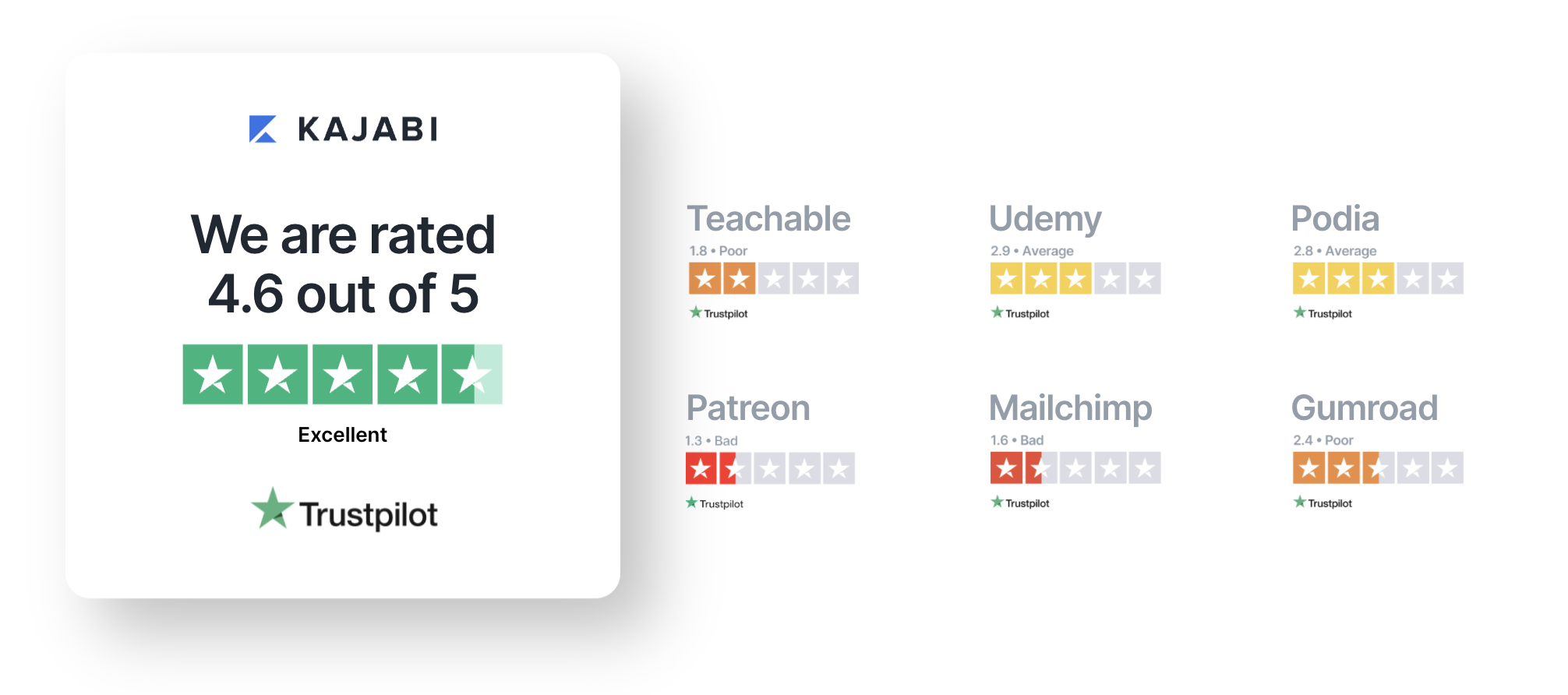Click the first green Kajabi rating star
Screen dimensions: 1568x695
coord(213,374)
